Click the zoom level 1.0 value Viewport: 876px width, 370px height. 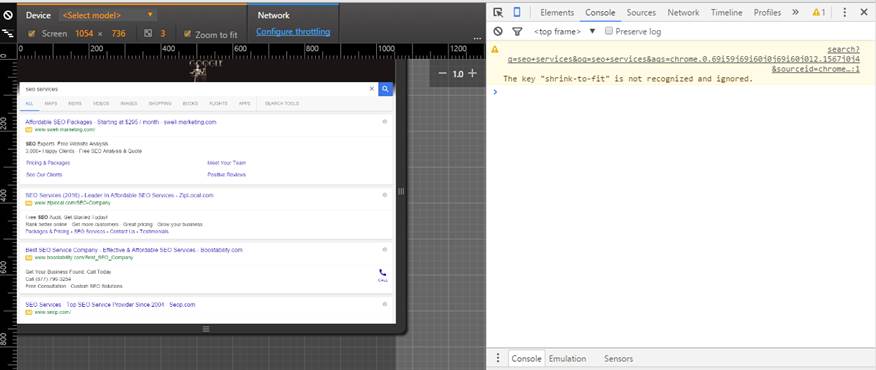pos(458,74)
